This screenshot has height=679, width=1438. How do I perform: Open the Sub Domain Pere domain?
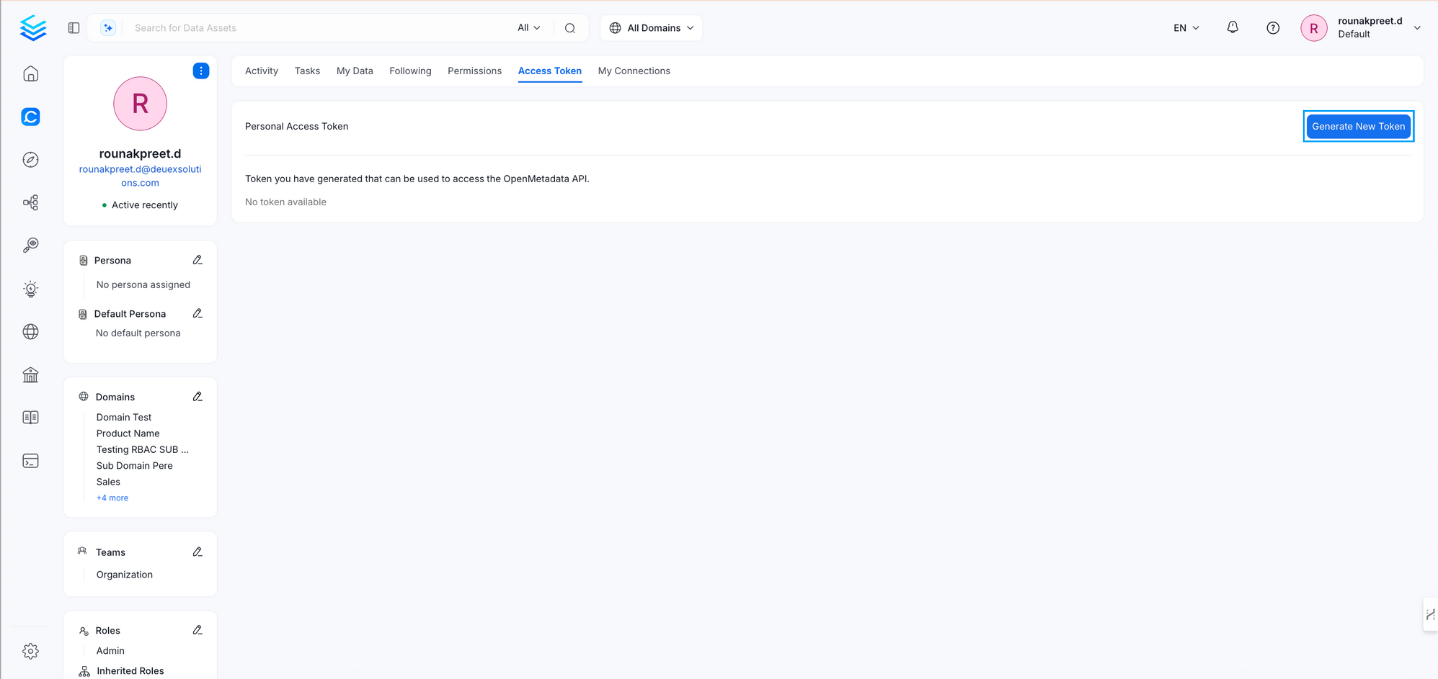(134, 466)
